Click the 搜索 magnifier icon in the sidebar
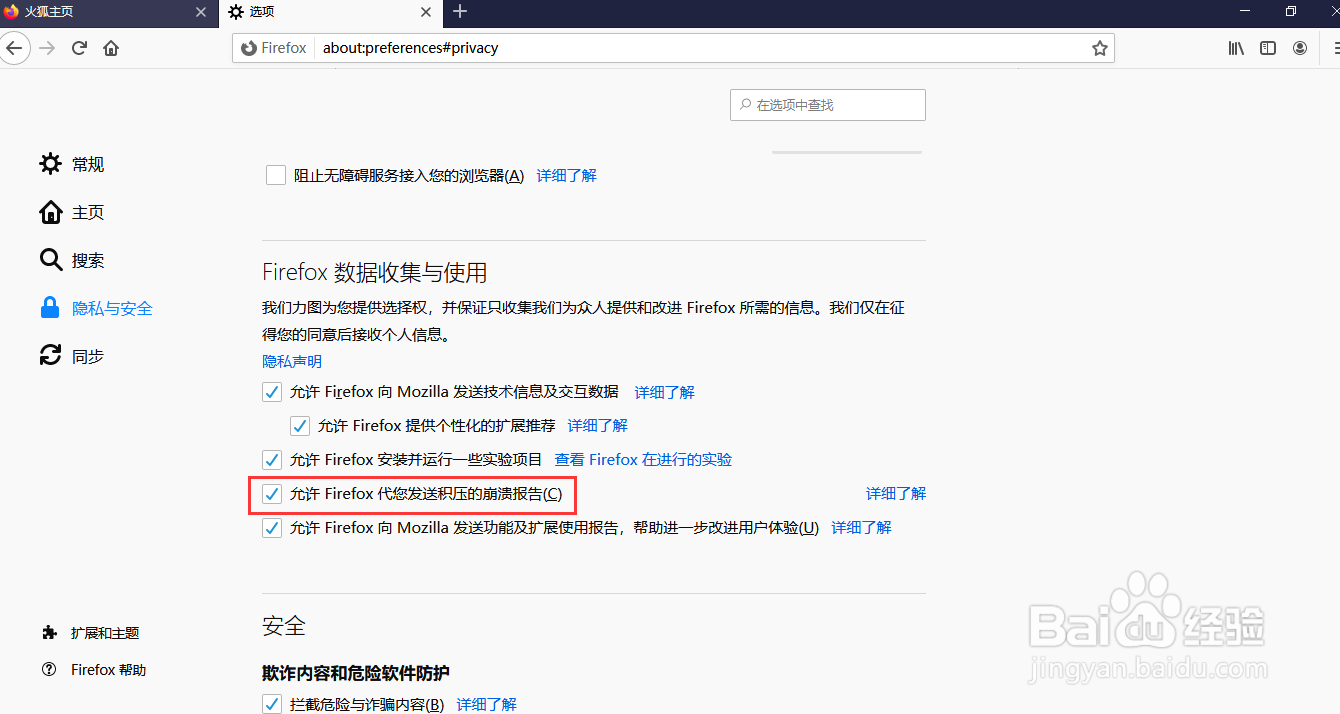 pyautogui.click(x=50, y=260)
